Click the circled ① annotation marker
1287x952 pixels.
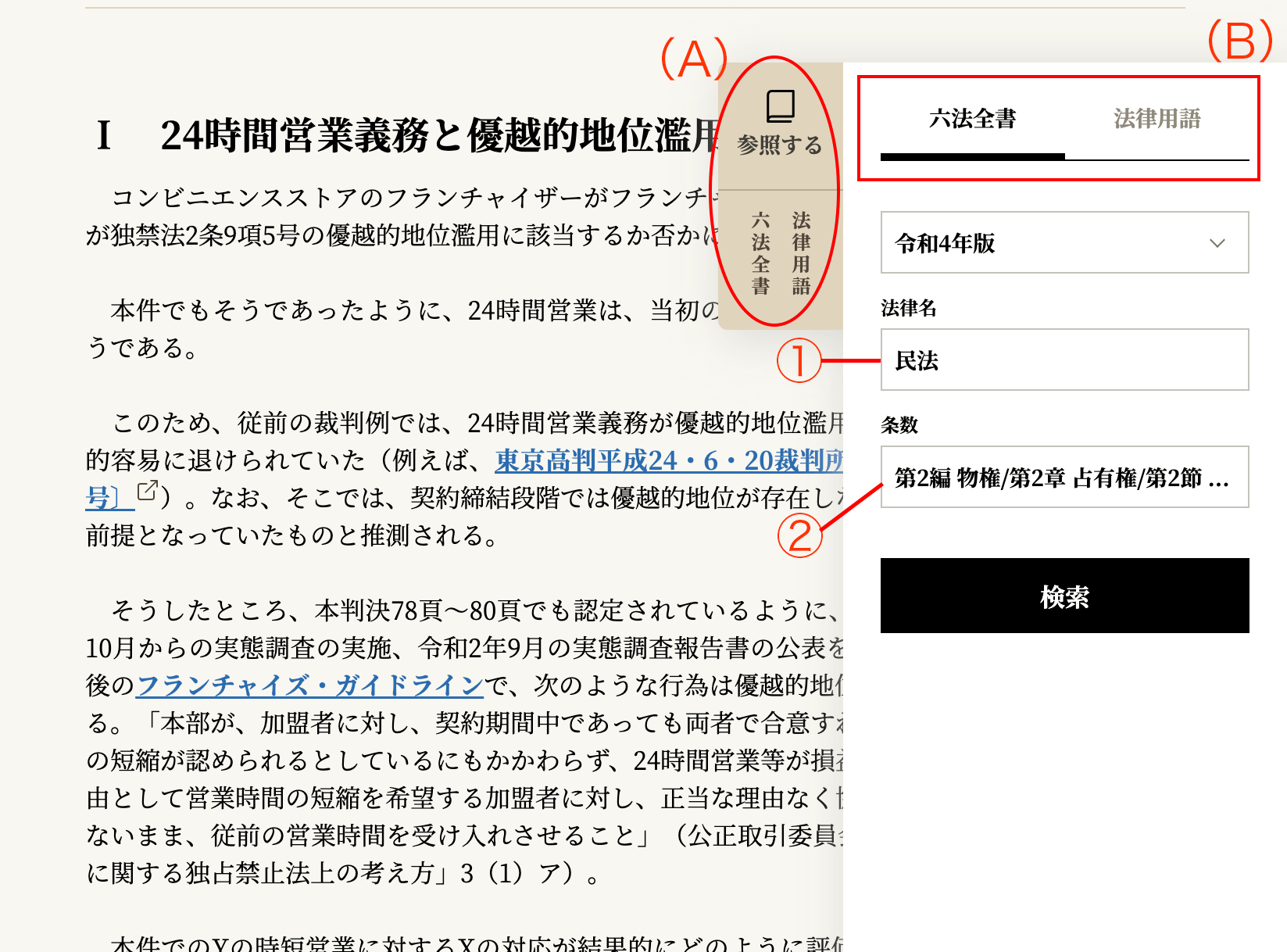(798, 361)
